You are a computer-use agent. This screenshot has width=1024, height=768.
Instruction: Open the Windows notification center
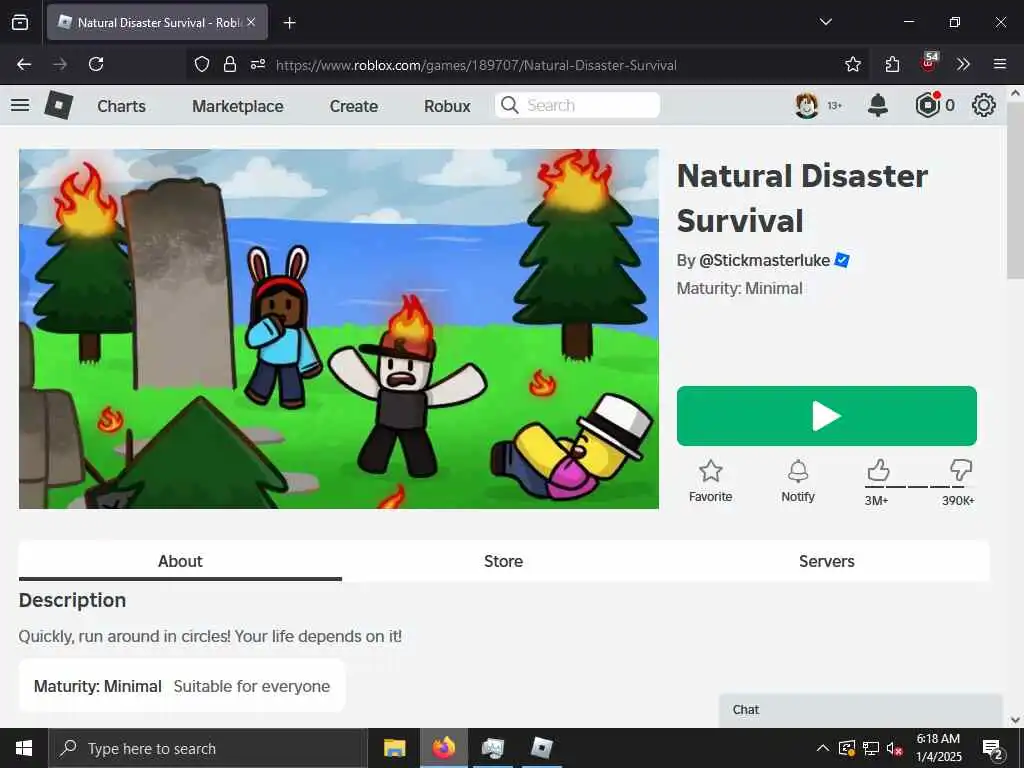click(993, 749)
